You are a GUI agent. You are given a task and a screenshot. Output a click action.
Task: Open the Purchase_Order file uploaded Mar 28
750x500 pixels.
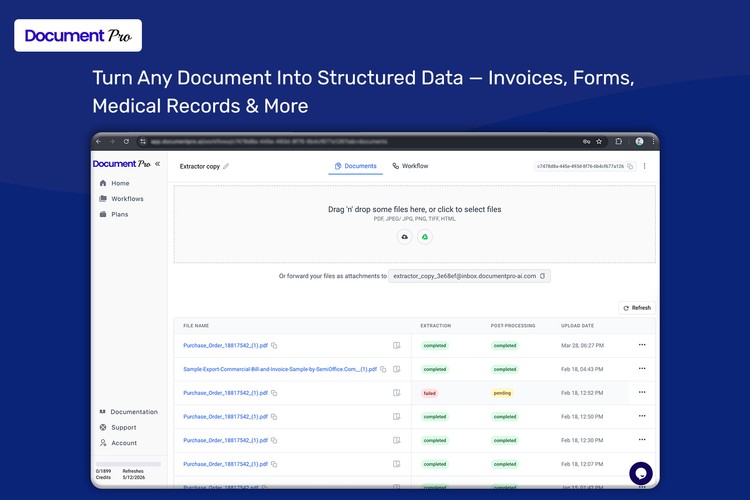[x=225, y=345]
